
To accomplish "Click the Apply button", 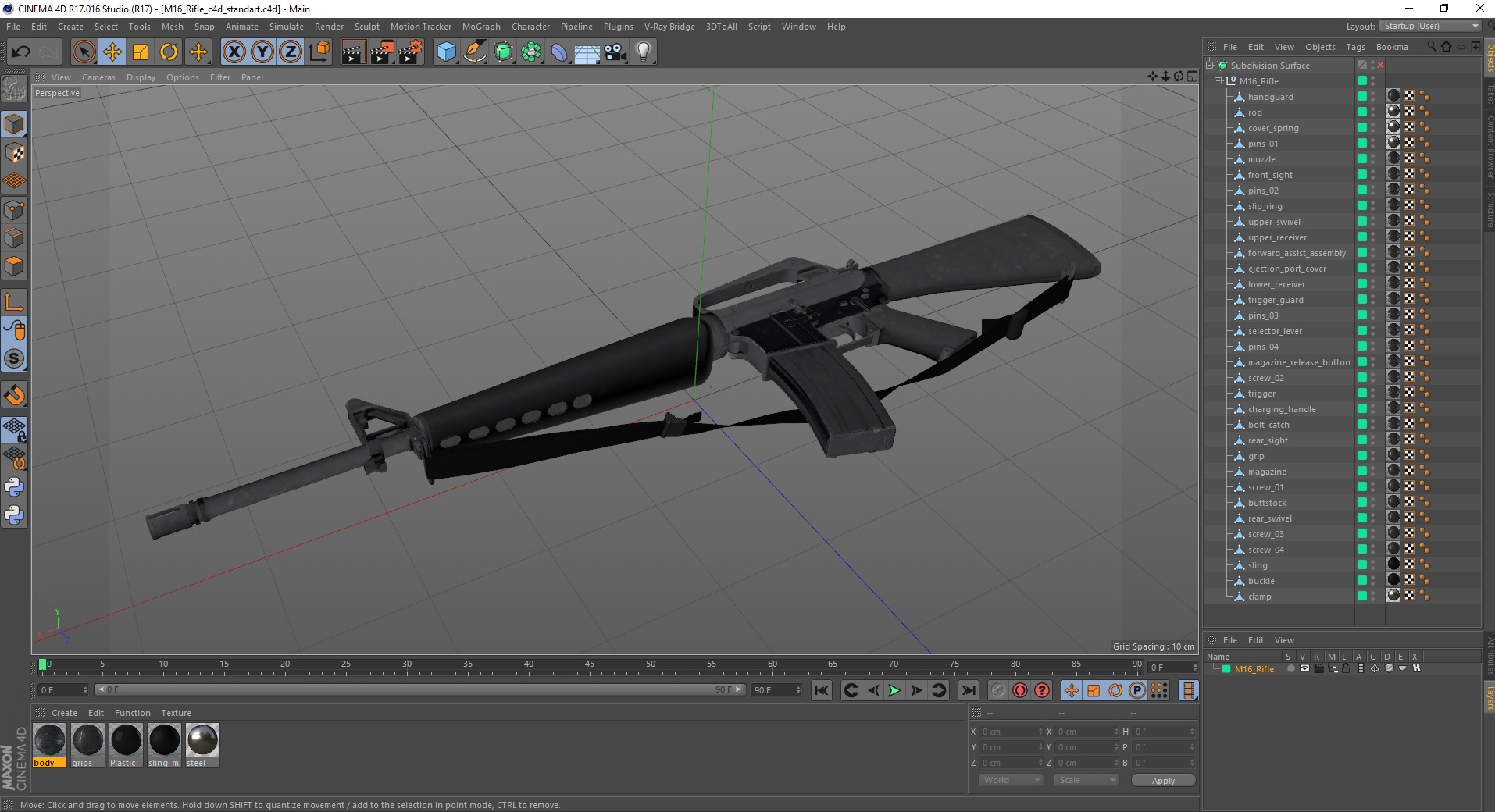I will [1163, 781].
